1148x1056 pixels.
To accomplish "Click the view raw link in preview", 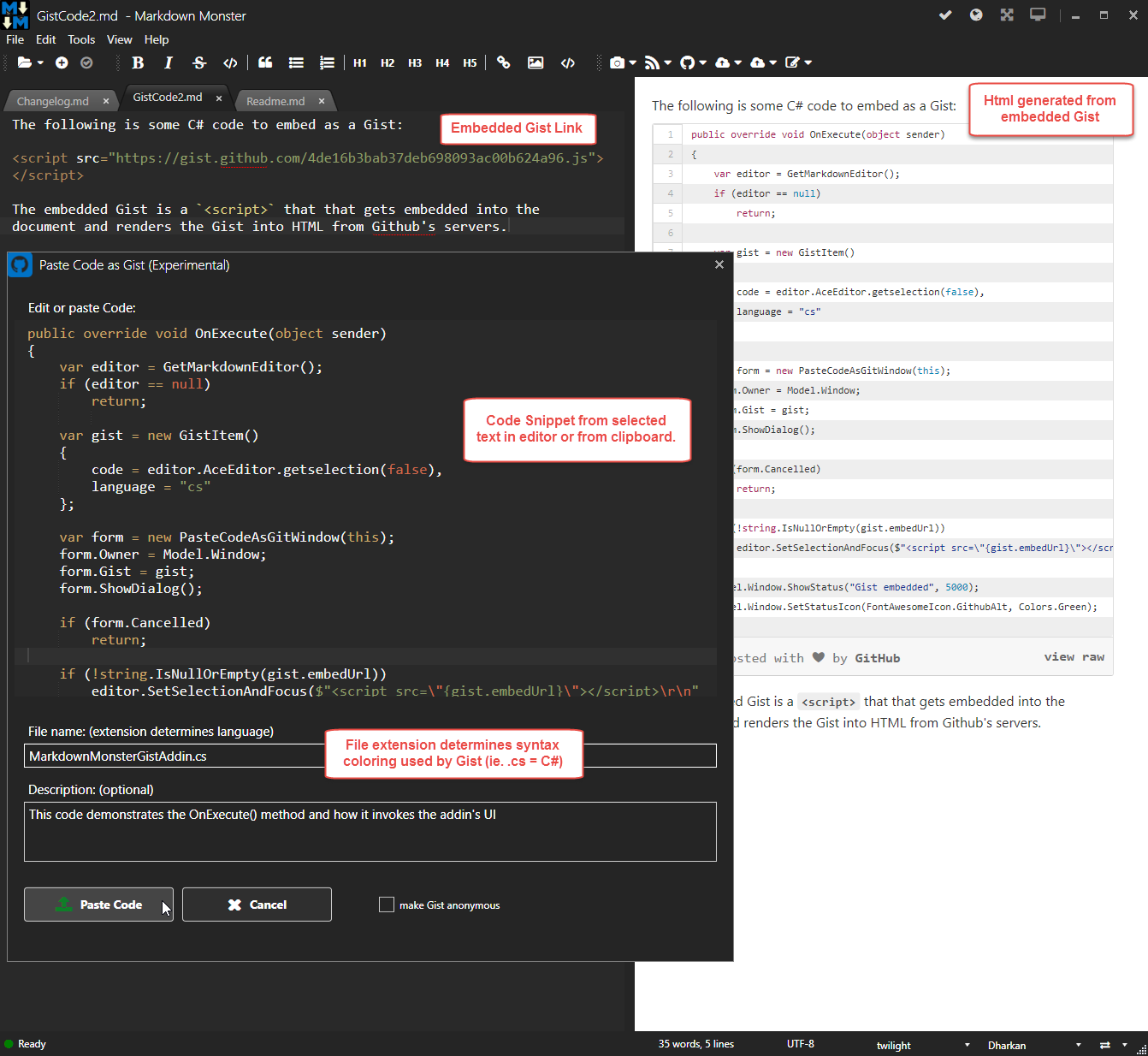I will pos(1074,657).
